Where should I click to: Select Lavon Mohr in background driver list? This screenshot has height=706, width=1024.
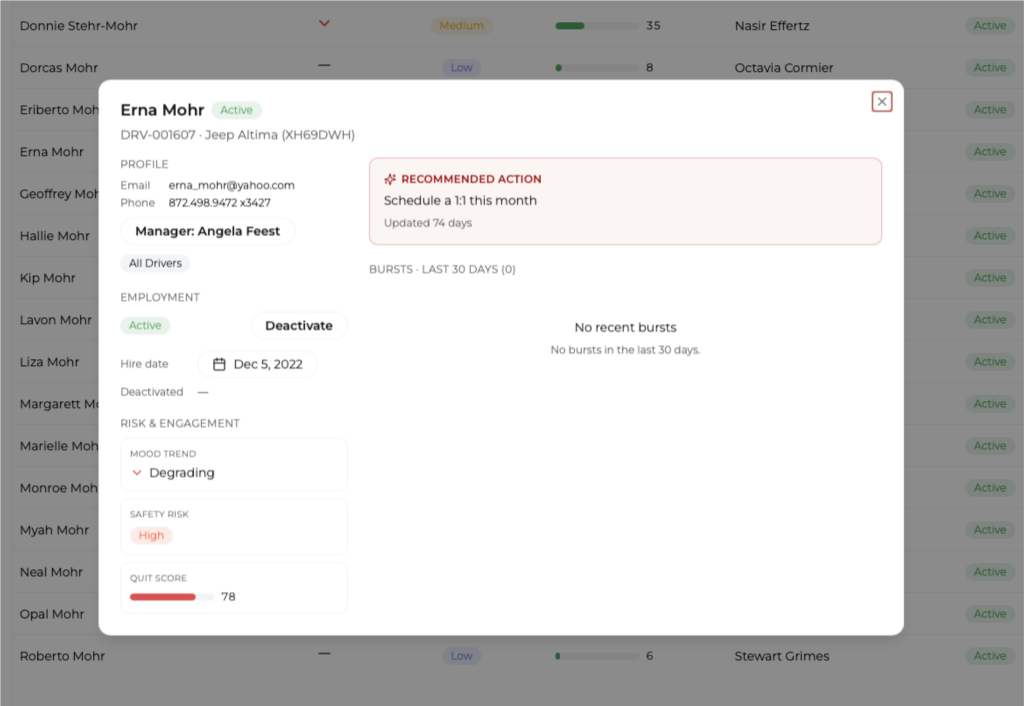click(56, 319)
